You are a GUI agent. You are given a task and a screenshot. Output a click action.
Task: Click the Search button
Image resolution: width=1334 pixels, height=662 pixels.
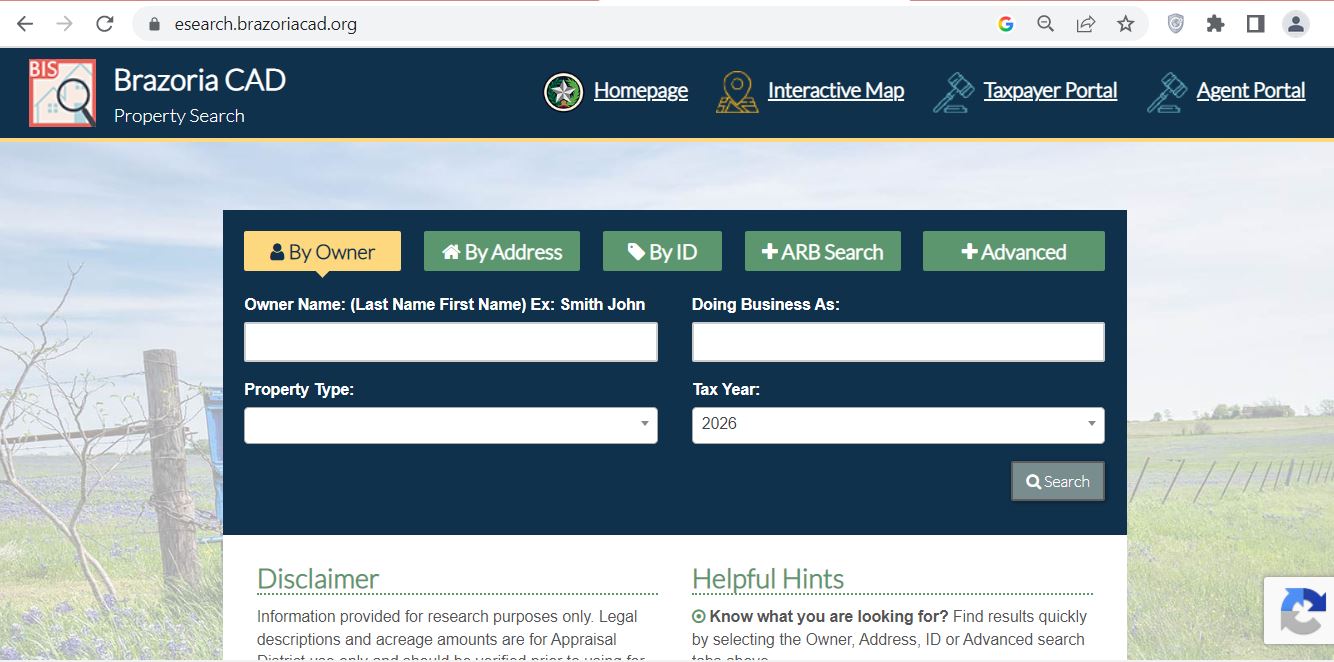pyautogui.click(x=1058, y=481)
